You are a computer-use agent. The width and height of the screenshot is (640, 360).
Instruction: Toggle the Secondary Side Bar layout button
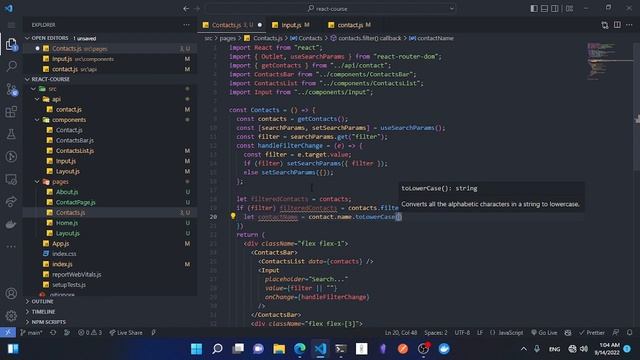[x=555, y=9]
